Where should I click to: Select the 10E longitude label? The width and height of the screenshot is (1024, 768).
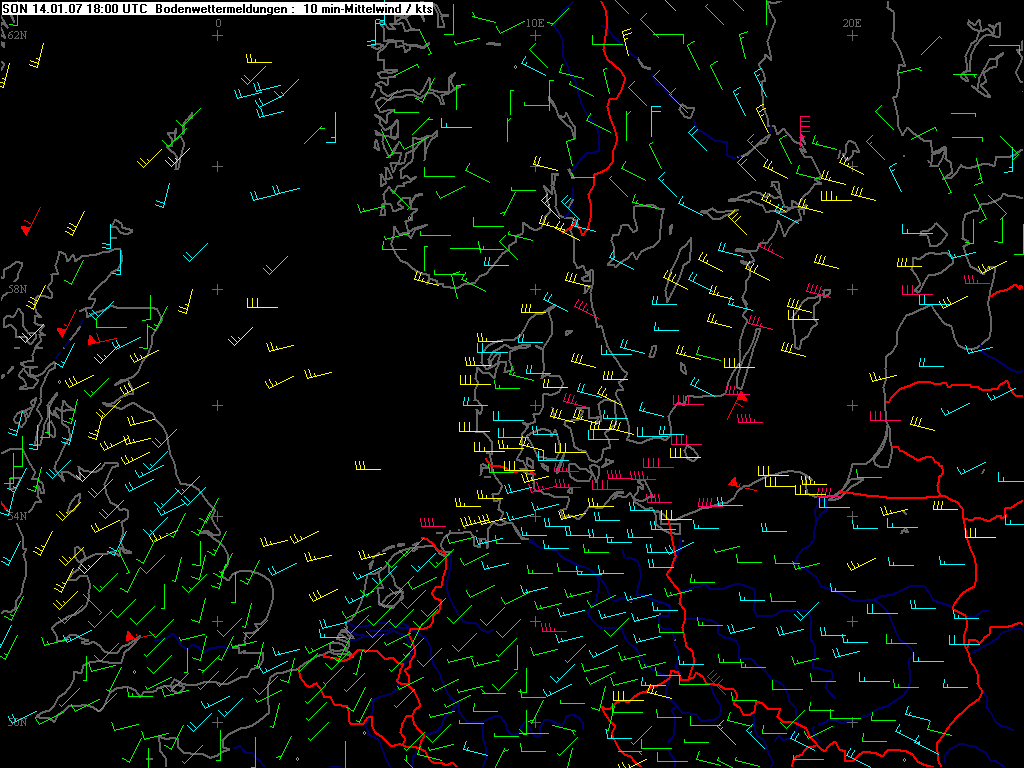point(535,22)
